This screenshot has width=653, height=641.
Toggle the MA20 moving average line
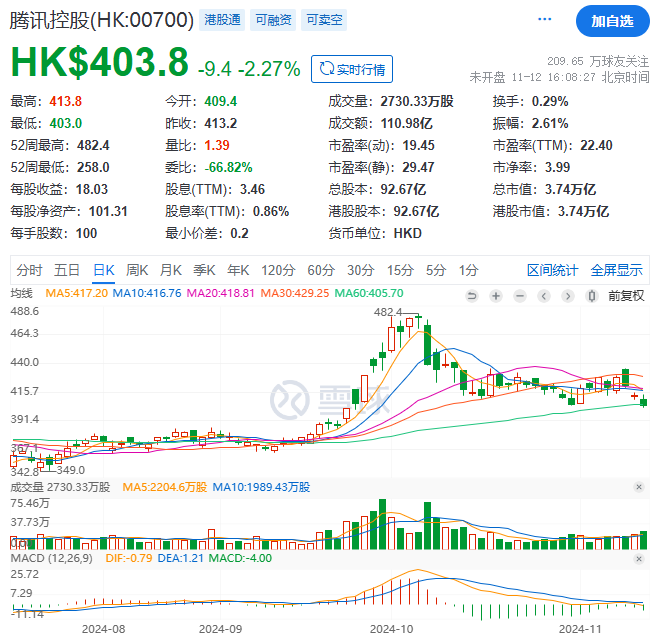click(218, 294)
